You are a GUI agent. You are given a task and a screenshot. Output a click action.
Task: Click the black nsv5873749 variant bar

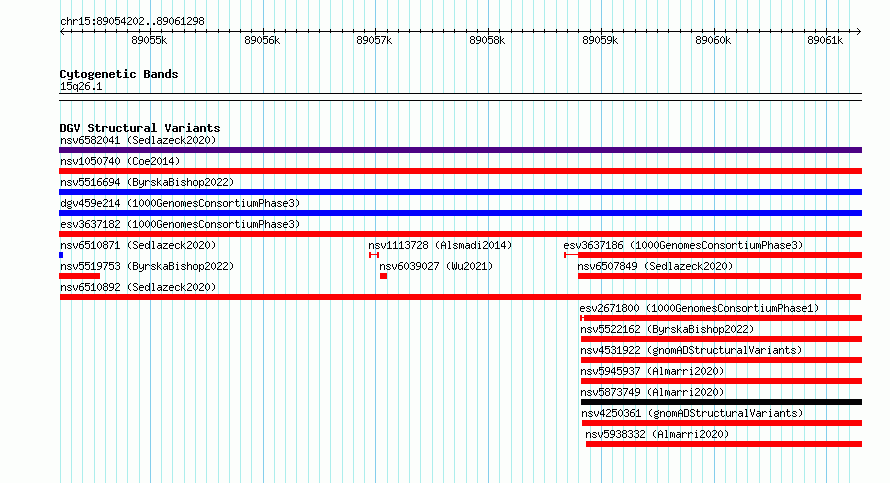(721, 402)
